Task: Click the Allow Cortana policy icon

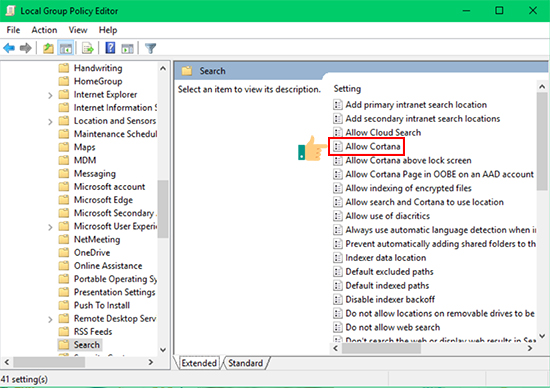Action: tap(337, 146)
